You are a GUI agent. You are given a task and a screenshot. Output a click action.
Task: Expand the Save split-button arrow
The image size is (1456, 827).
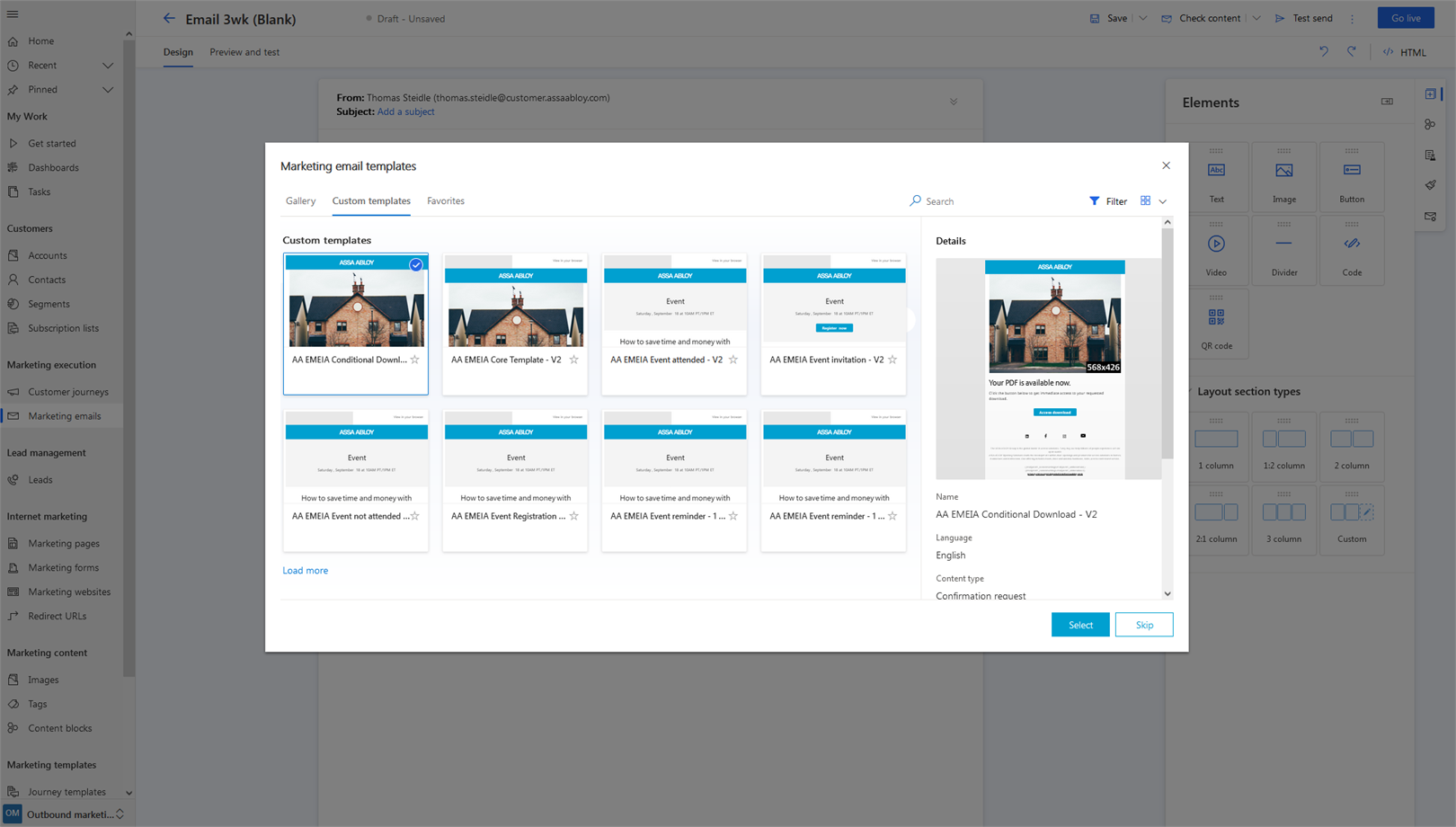pos(1143,19)
